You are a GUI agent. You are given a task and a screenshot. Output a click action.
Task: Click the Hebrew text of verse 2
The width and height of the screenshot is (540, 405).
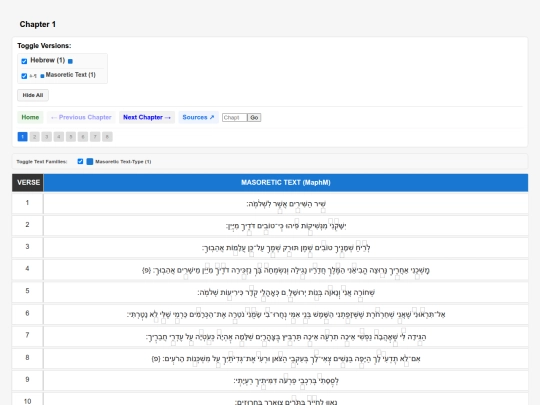point(286,226)
